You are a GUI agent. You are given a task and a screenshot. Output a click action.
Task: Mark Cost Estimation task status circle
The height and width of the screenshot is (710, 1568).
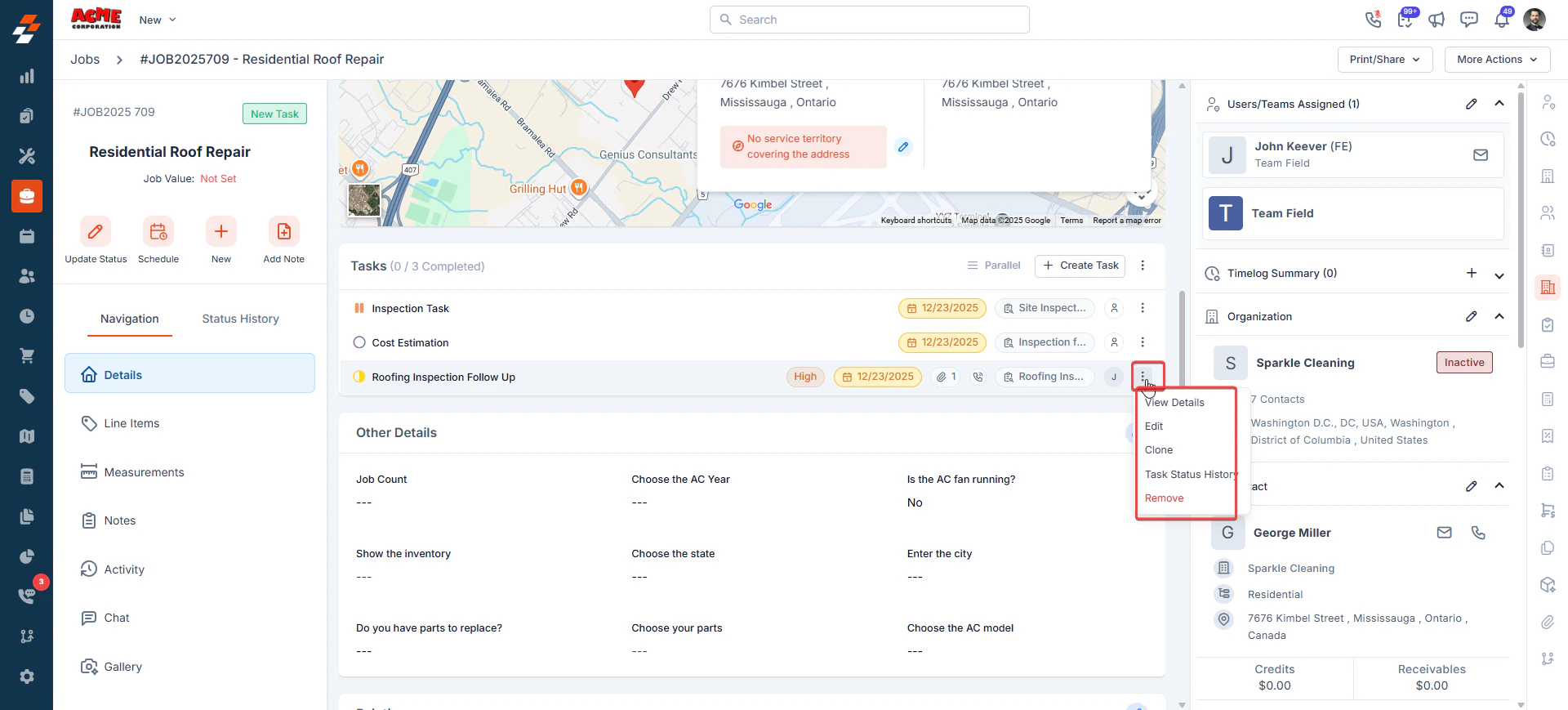(359, 342)
